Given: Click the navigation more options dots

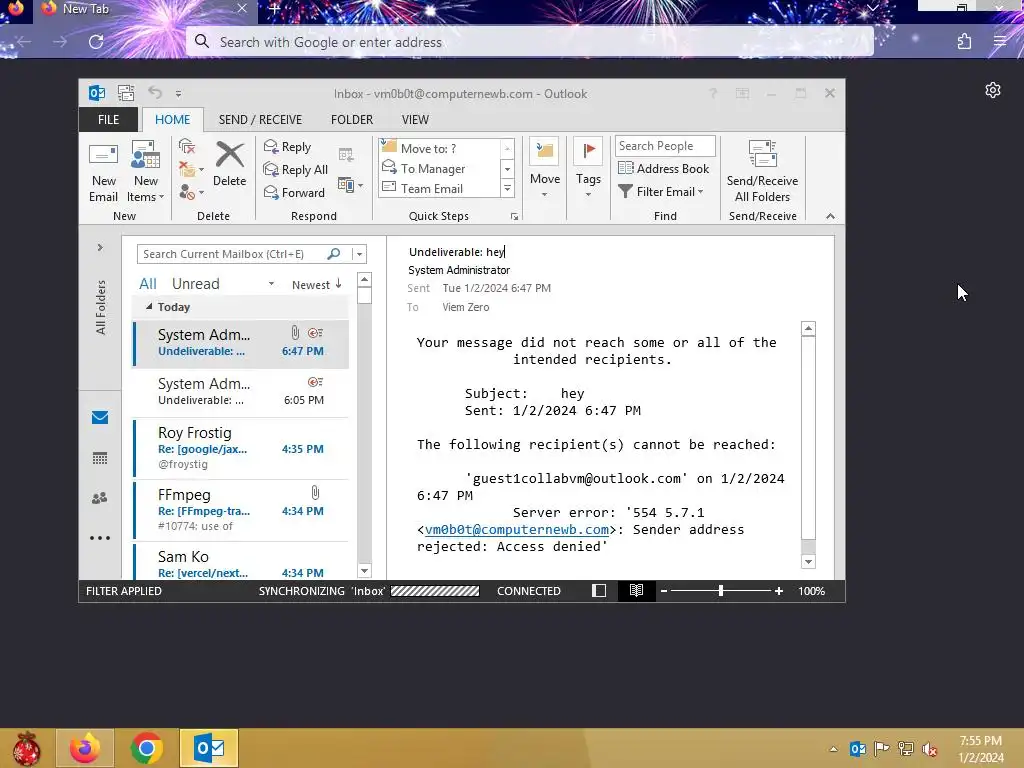Looking at the screenshot, I should 100,538.
